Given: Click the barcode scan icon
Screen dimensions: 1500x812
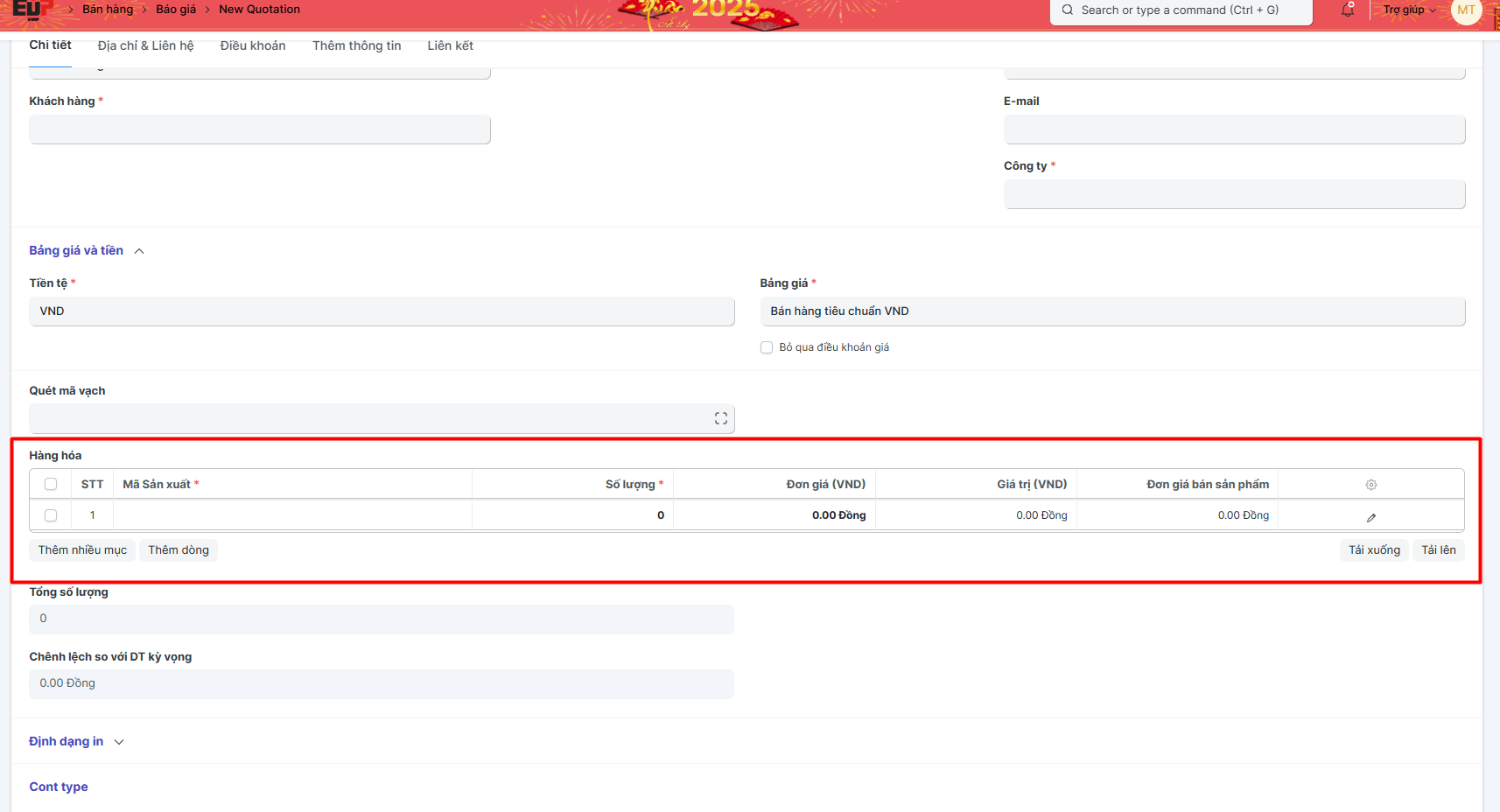Looking at the screenshot, I should [x=720, y=419].
